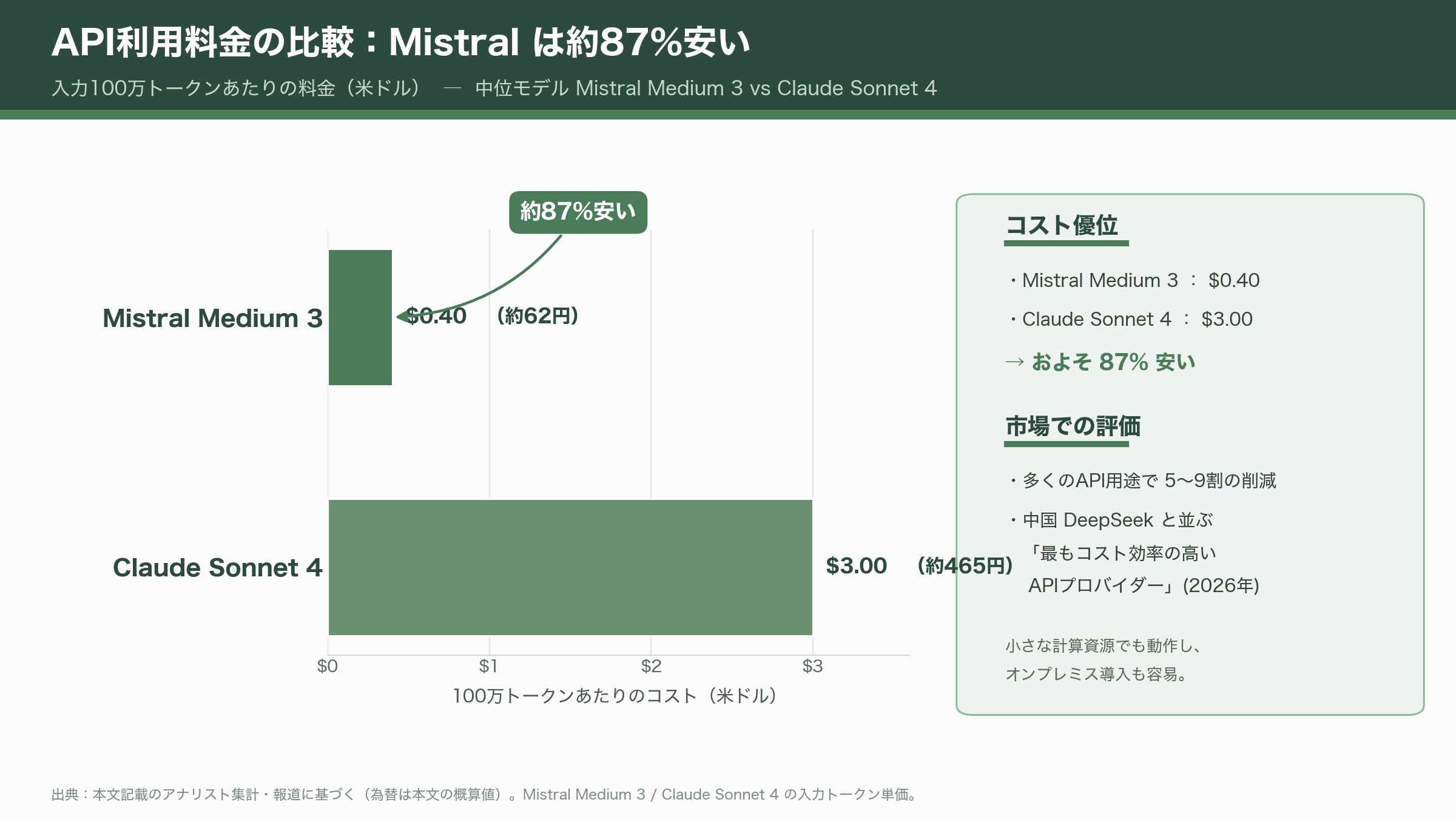Image resolution: width=1456 pixels, height=819 pixels.
Task: Click the '$2' axis tick label
Action: pos(651,666)
